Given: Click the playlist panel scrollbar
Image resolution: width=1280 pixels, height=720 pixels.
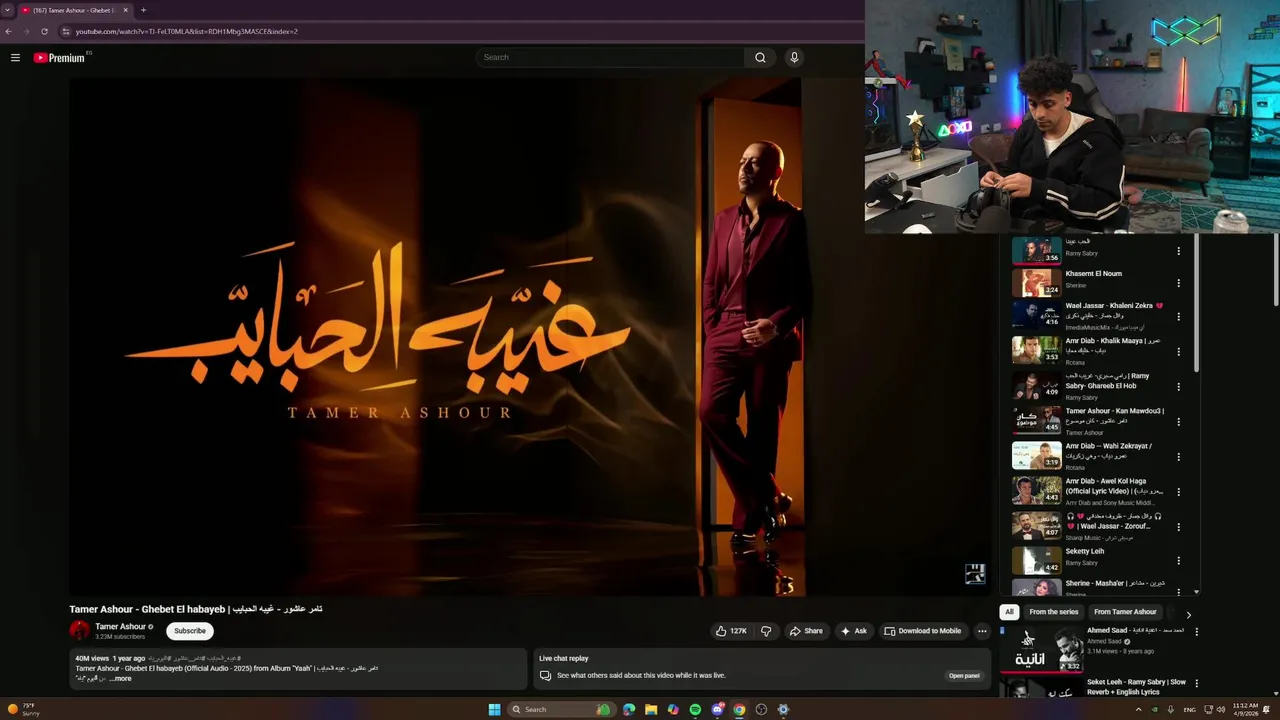Looking at the screenshot, I should [1196, 305].
